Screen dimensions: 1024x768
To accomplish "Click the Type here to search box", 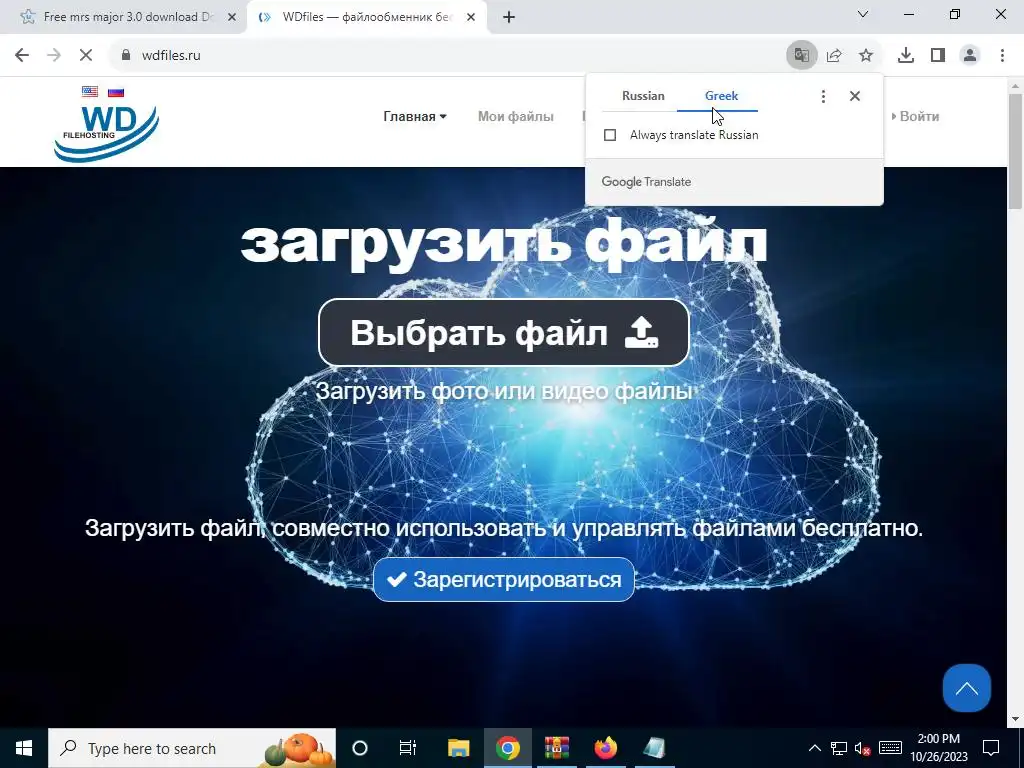I will (x=192, y=748).
